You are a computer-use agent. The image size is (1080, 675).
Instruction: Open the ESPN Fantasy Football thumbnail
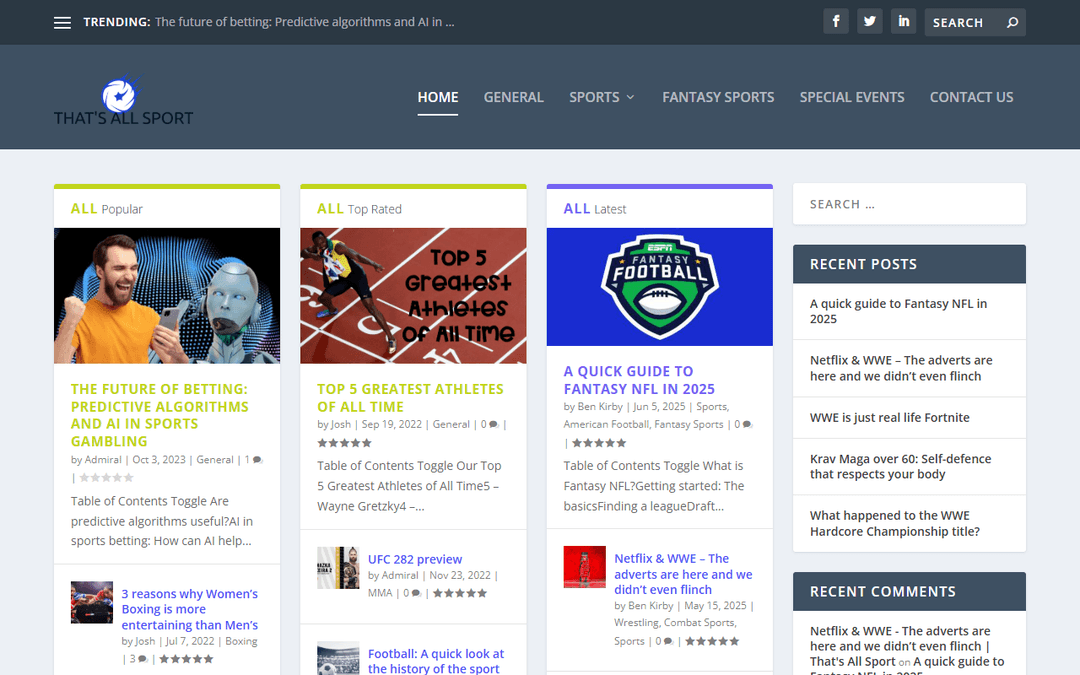click(660, 287)
